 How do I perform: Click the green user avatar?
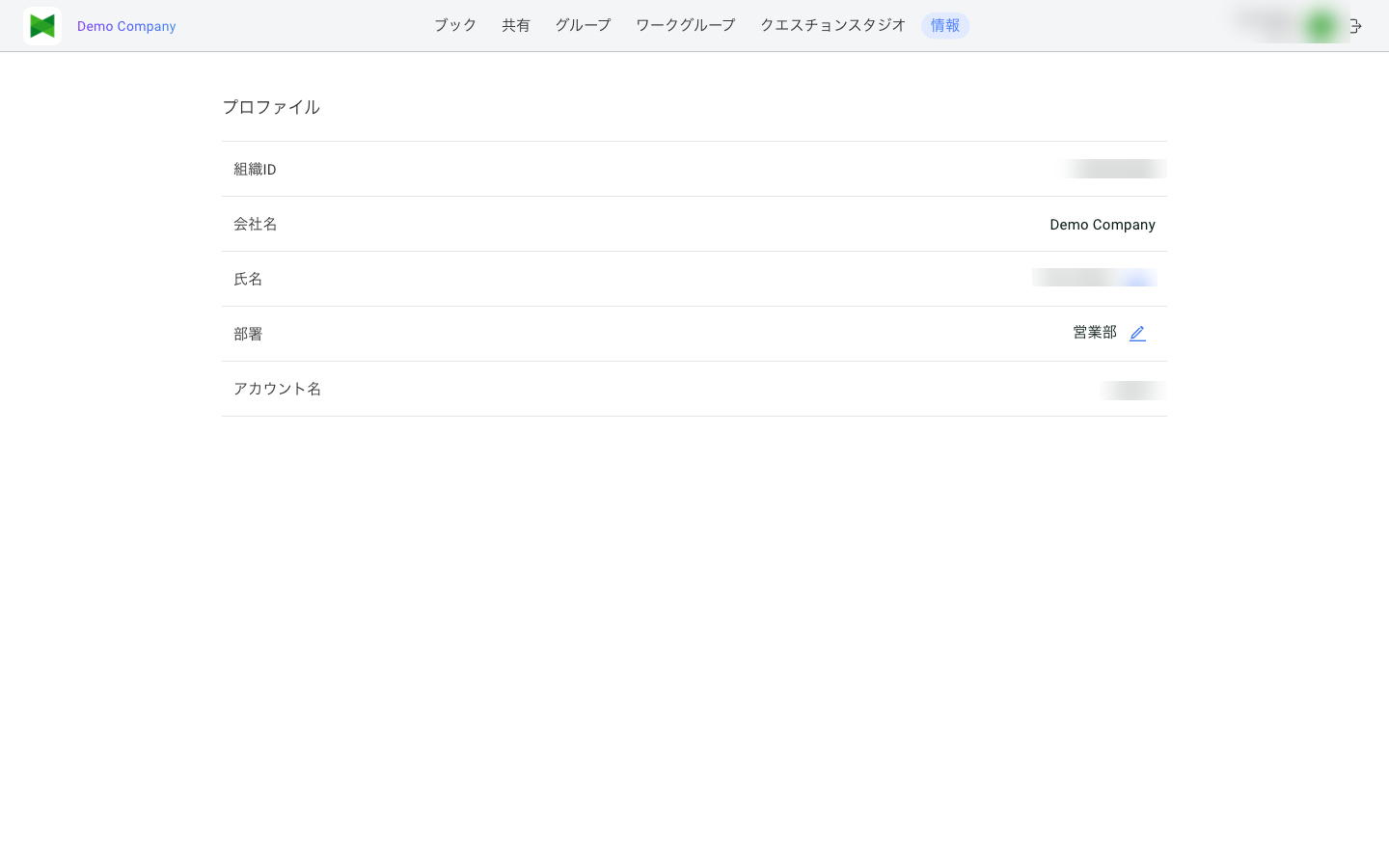tap(1321, 26)
